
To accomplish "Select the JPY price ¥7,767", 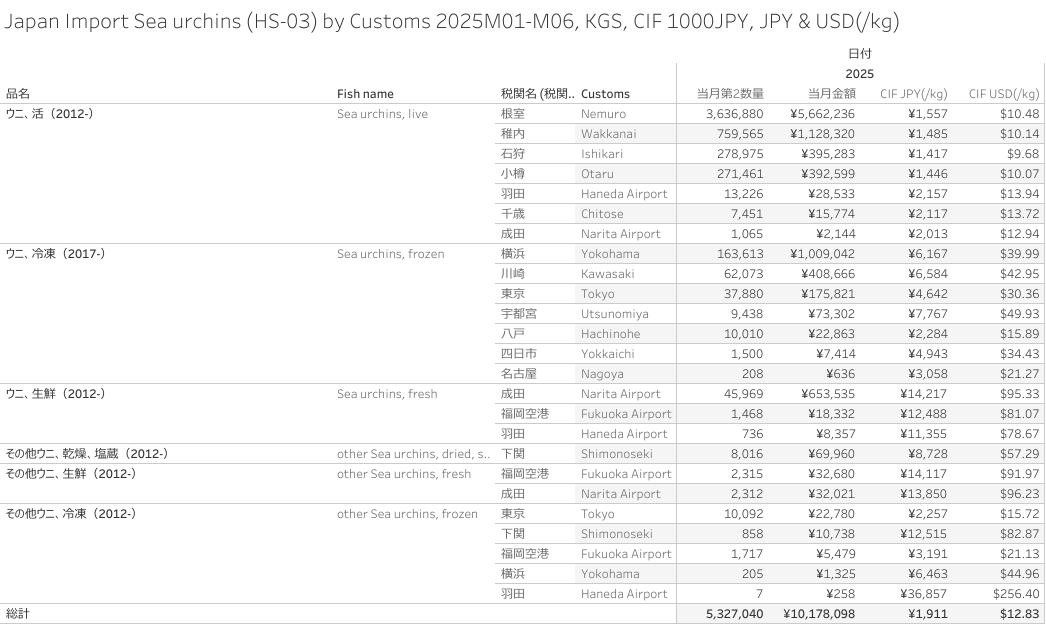I will point(927,314).
